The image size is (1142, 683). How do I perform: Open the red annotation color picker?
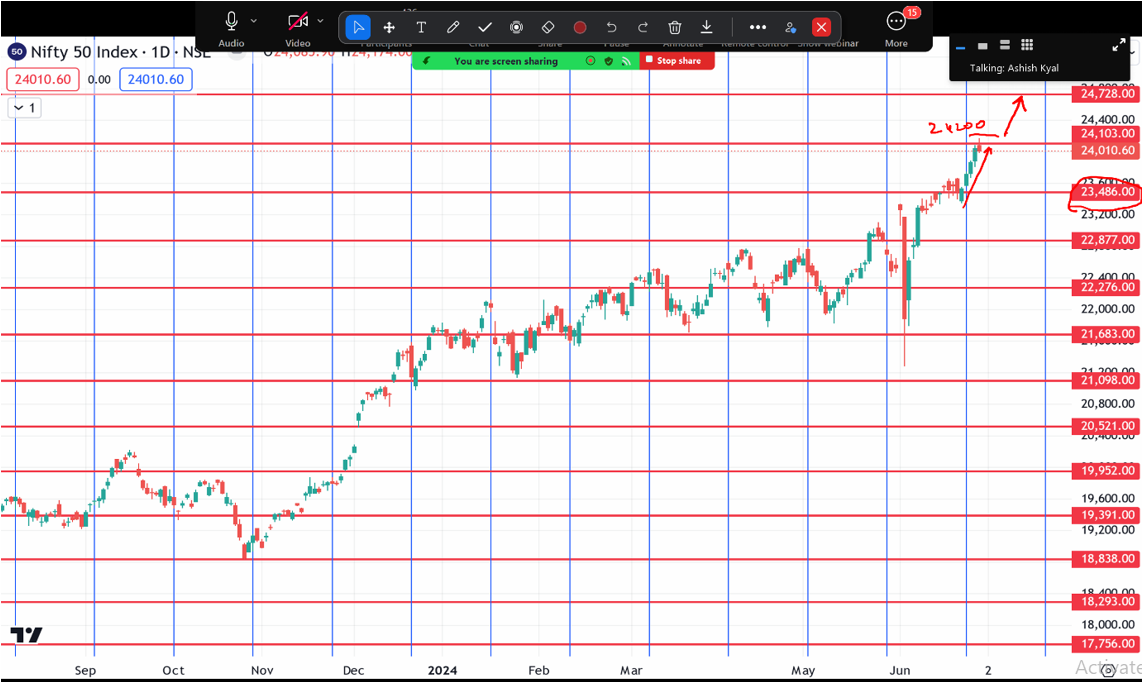(x=580, y=28)
